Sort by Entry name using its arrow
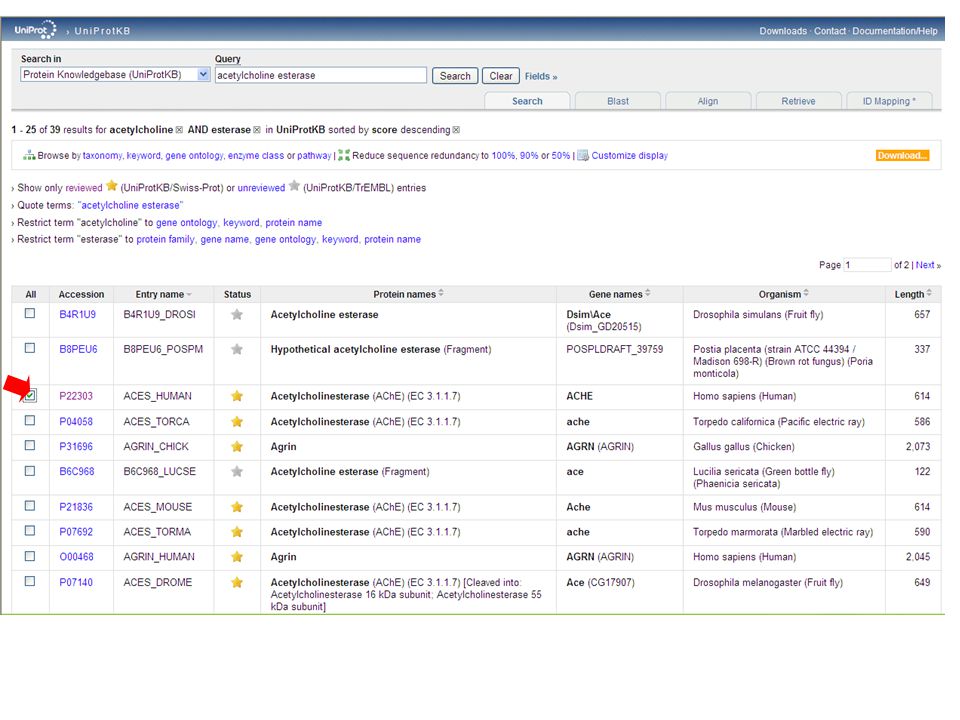The height and width of the screenshot is (720, 960). click(189, 294)
